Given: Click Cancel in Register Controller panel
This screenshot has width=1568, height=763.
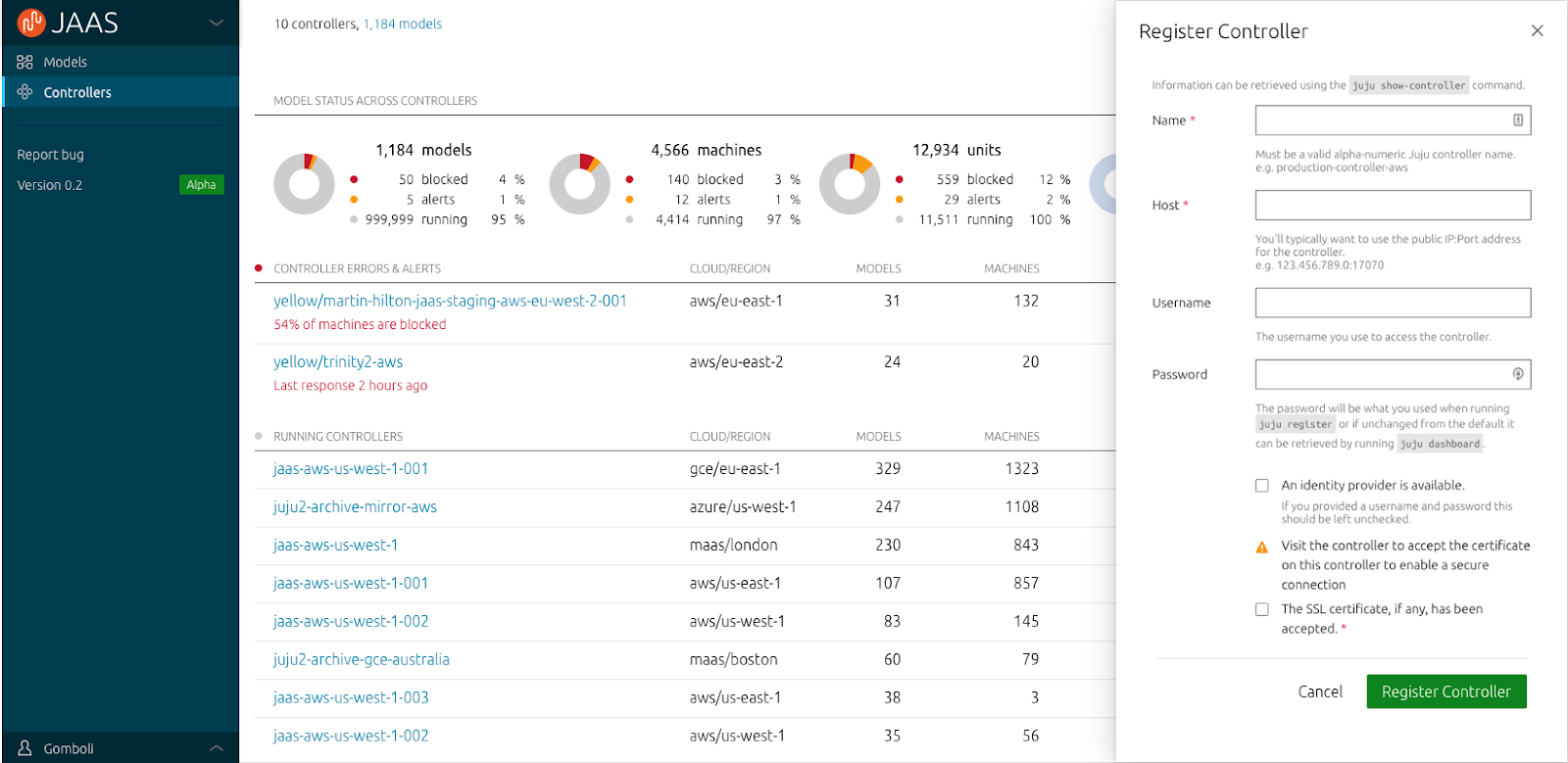Looking at the screenshot, I should [1320, 691].
